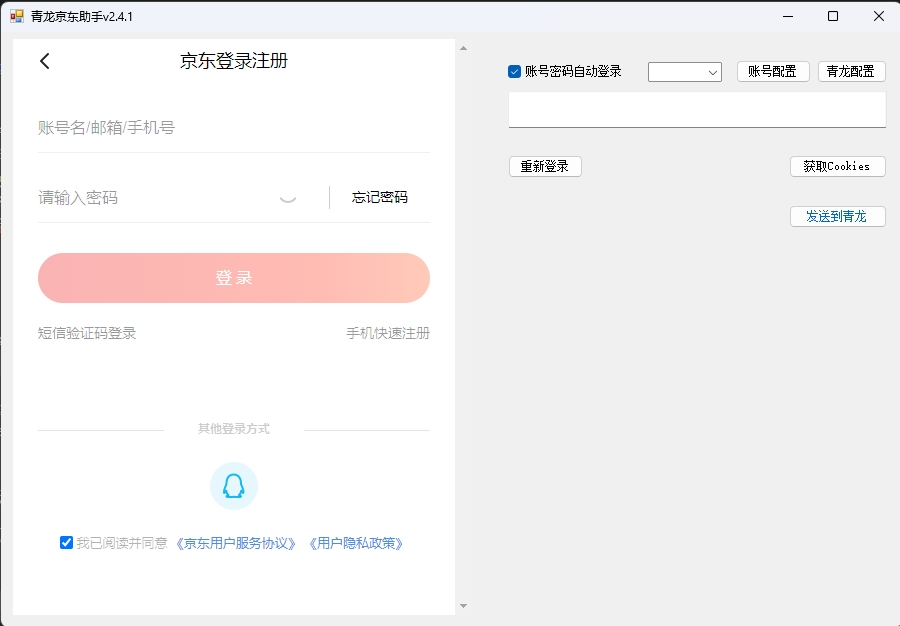Focus the 请输入密码 password field

point(155,198)
